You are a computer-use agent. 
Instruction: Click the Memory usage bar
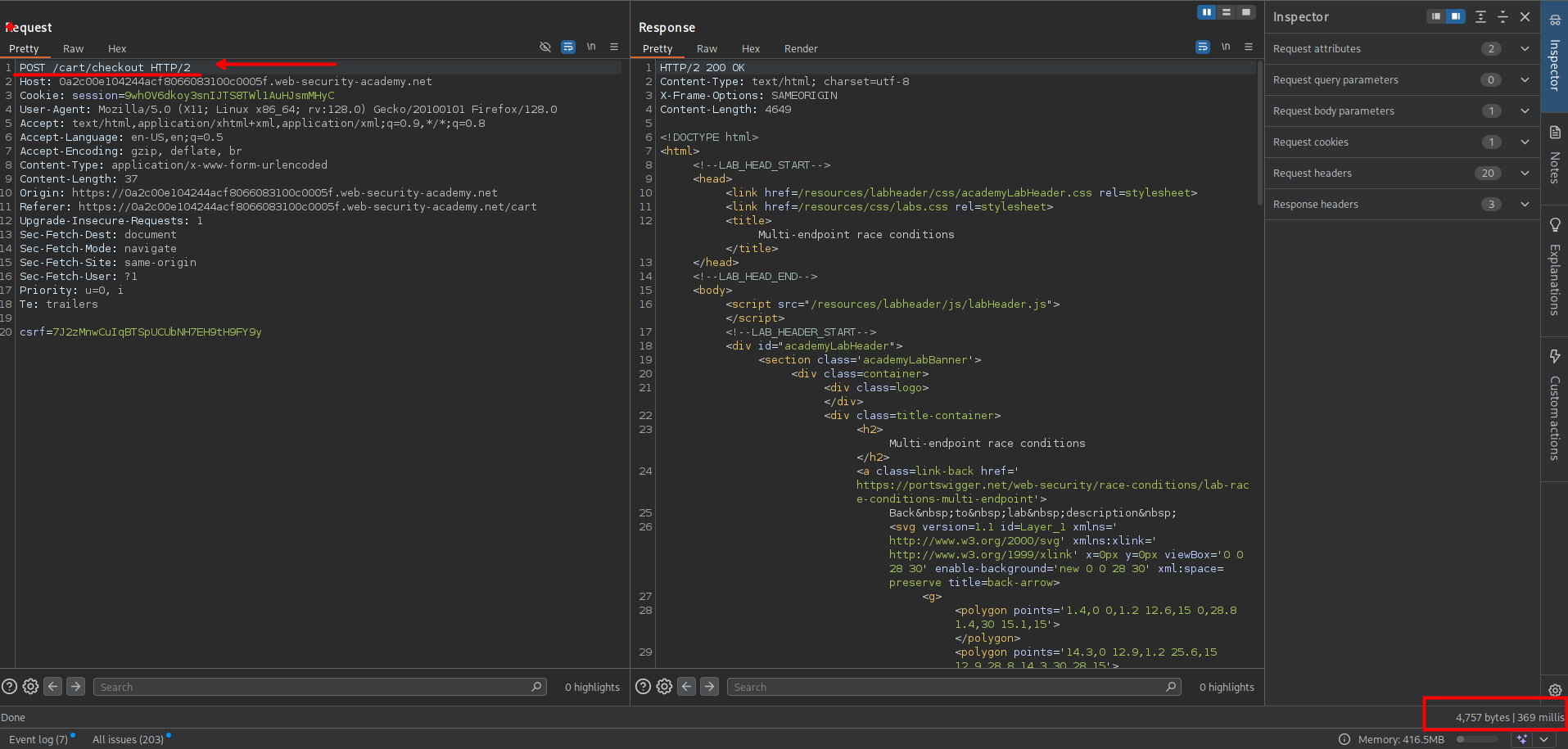tap(1476, 739)
